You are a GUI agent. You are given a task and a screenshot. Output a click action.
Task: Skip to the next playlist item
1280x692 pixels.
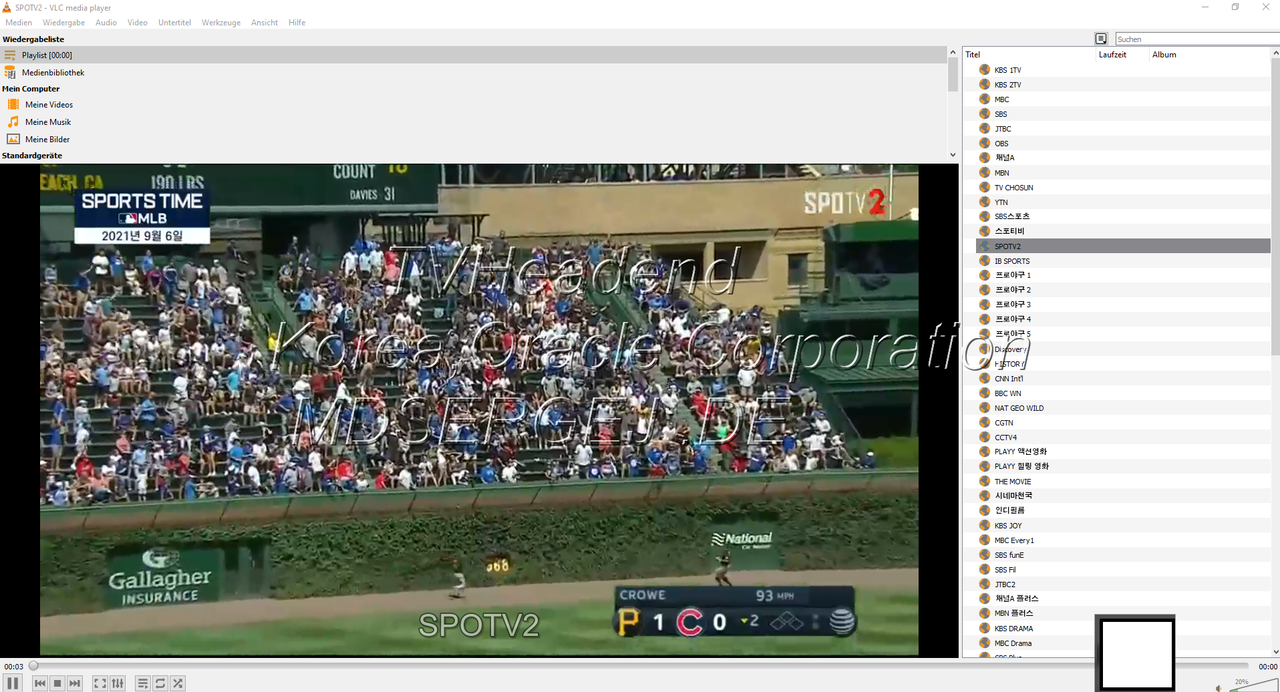tap(75, 683)
